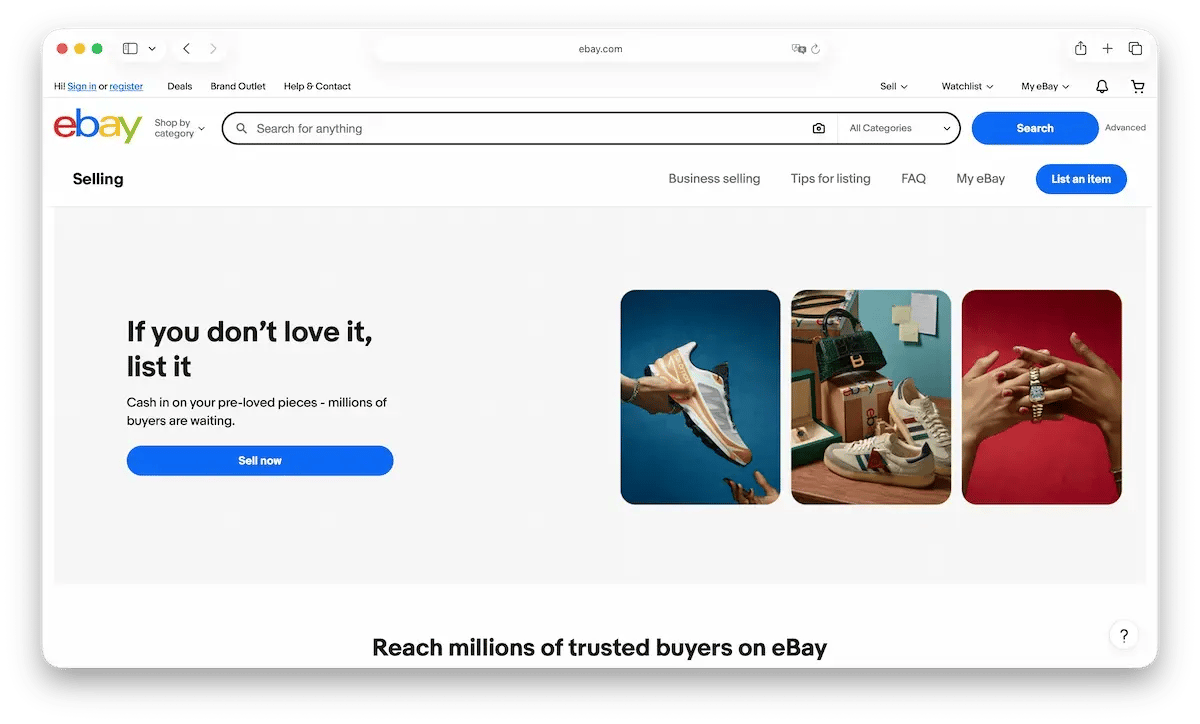Viewport: 1200px width, 724px height.
Task: Expand the Sell menu
Action: (894, 87)
